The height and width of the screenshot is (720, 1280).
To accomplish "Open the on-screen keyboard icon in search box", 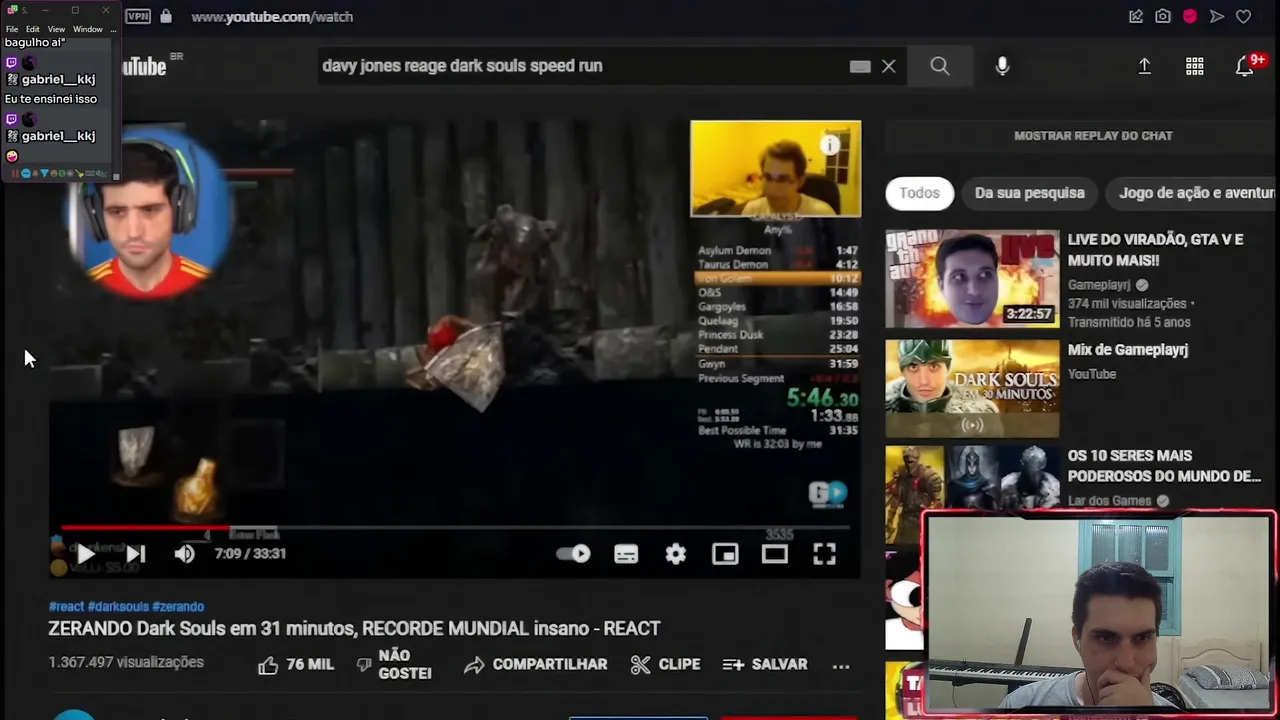I will (860, 66).
